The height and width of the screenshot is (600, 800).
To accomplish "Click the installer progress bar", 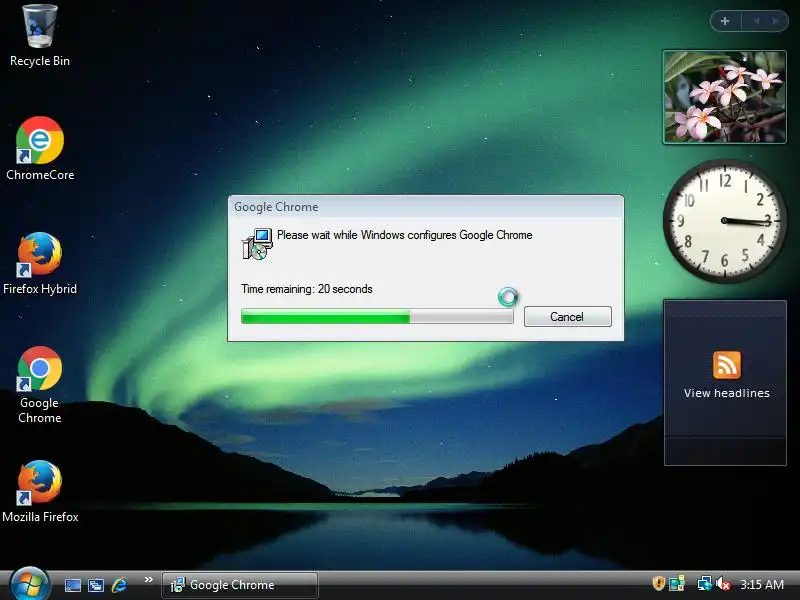I will pos(377,317).
